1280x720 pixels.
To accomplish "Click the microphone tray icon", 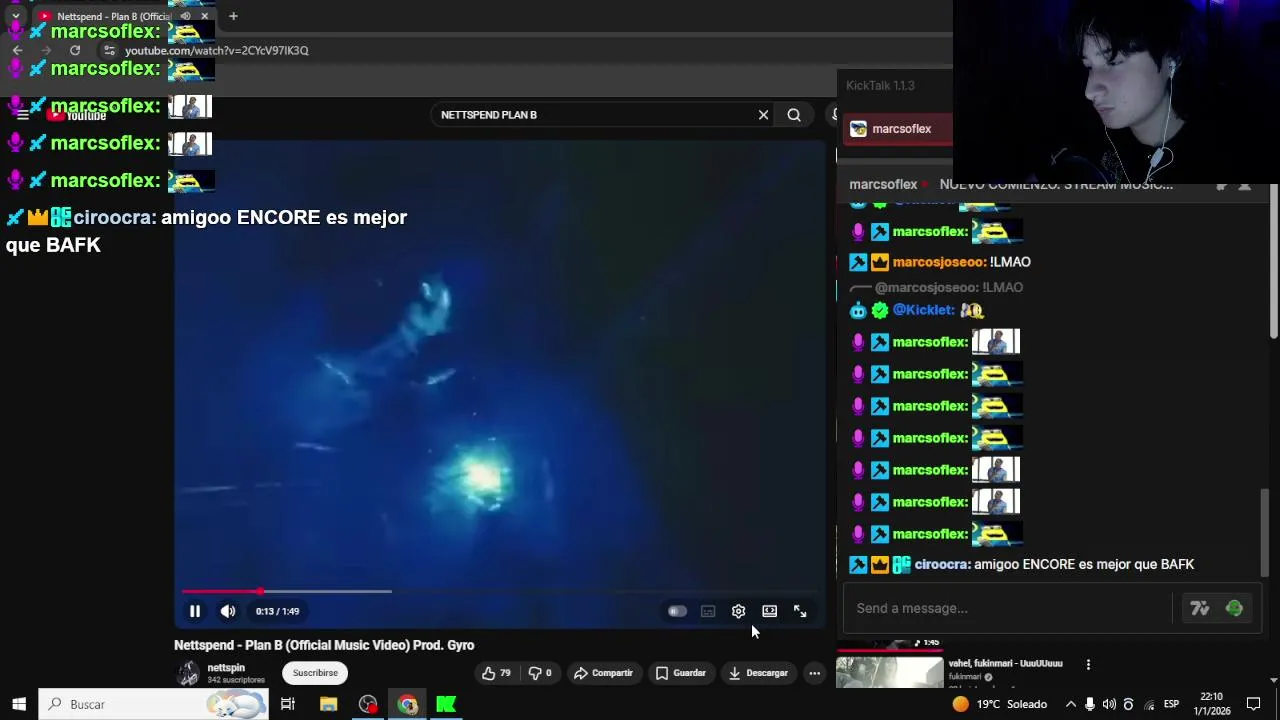I will pyautogui.click(x=1090, y=704).
